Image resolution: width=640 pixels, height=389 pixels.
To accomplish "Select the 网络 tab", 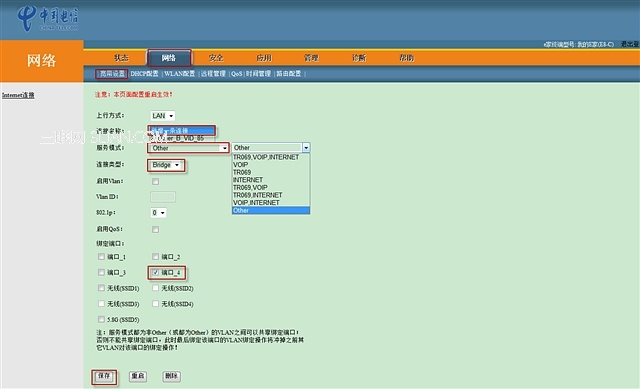I will coord(169,58).
